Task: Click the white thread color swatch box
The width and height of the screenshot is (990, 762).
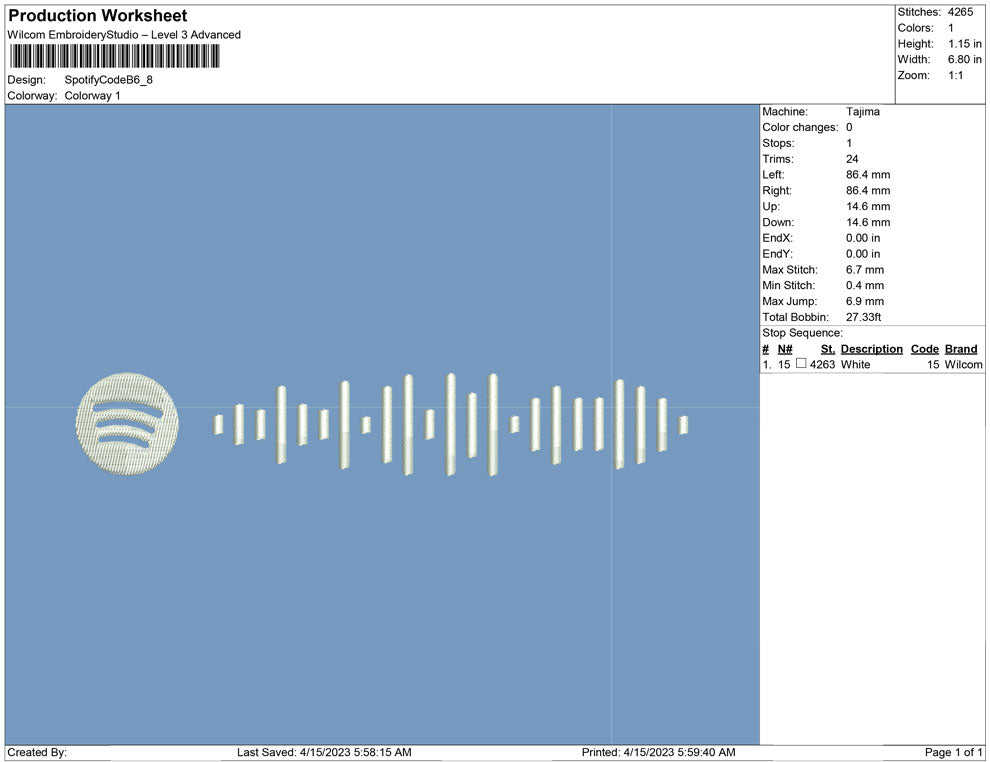Action: (801, 363)
